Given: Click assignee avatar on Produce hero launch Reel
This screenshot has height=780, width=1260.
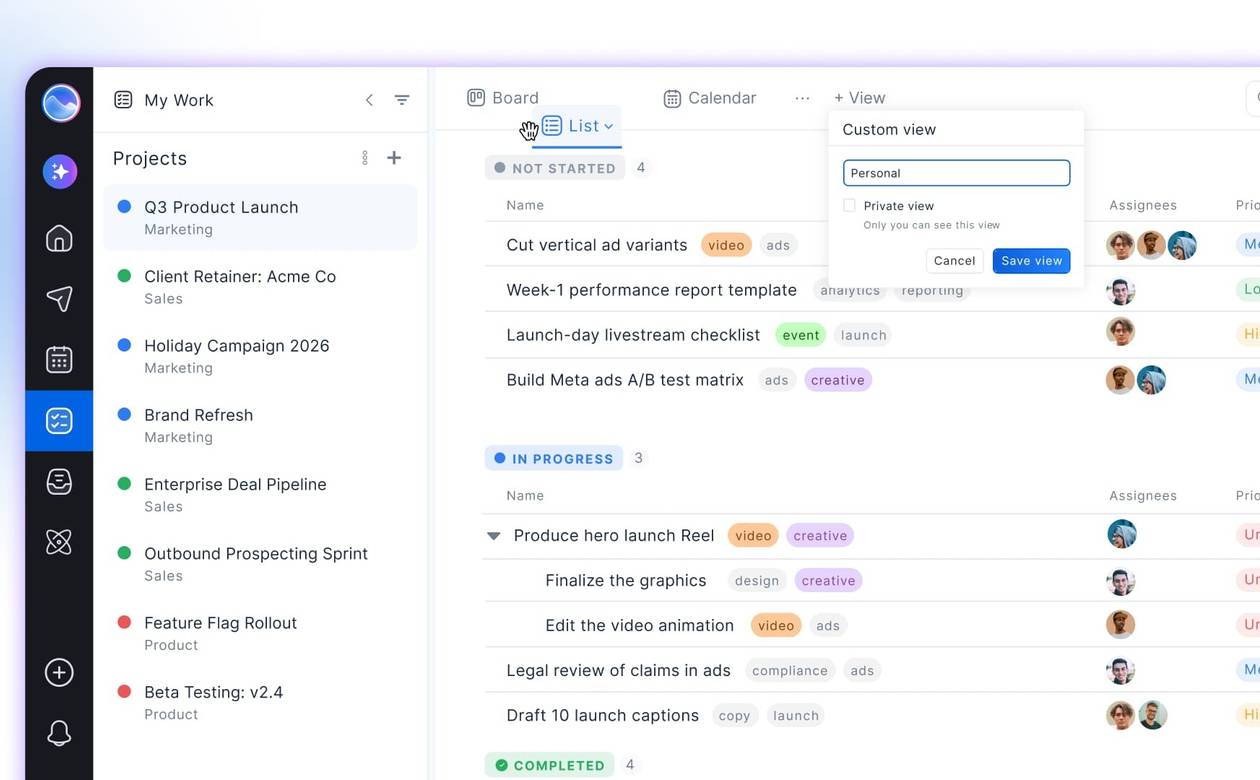Looking at the screenshot, I should [1122, 534].
